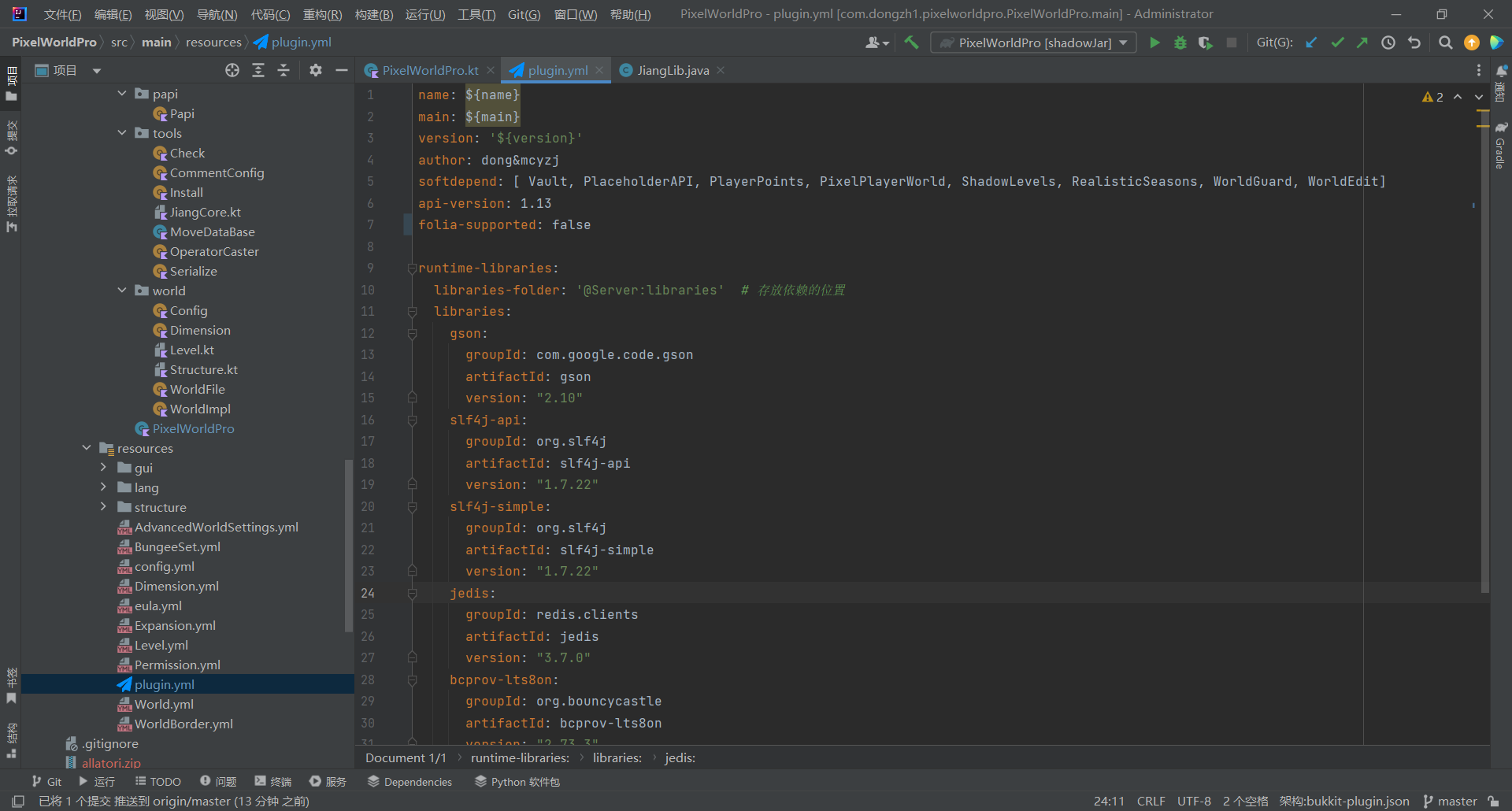Open the 问题 problems tool window
The image size is (1512, 811).
coord(218,782)
